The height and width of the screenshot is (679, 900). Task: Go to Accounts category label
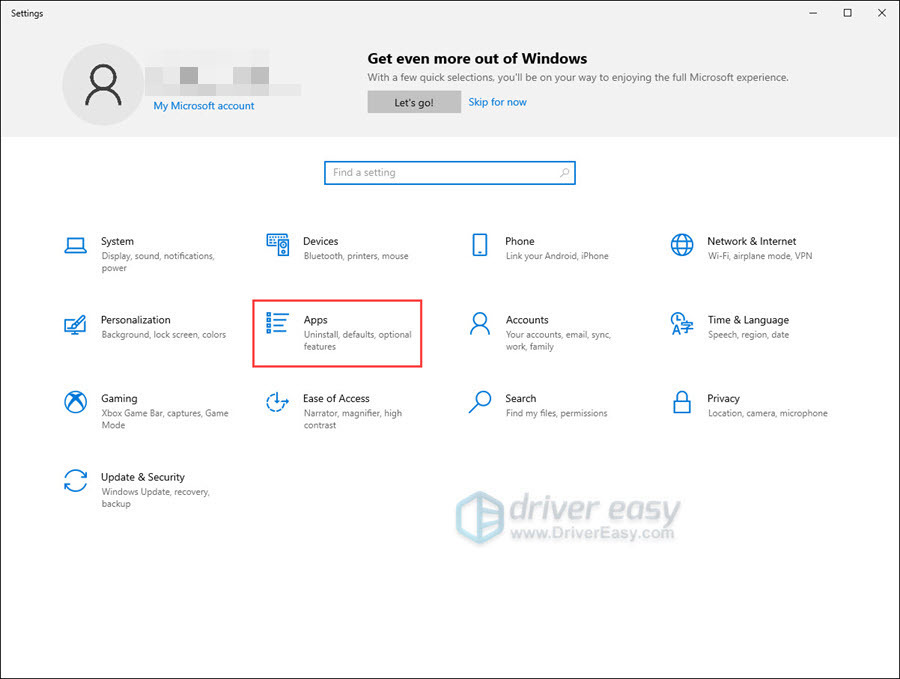pyautogui.click(x=527, y=320)
